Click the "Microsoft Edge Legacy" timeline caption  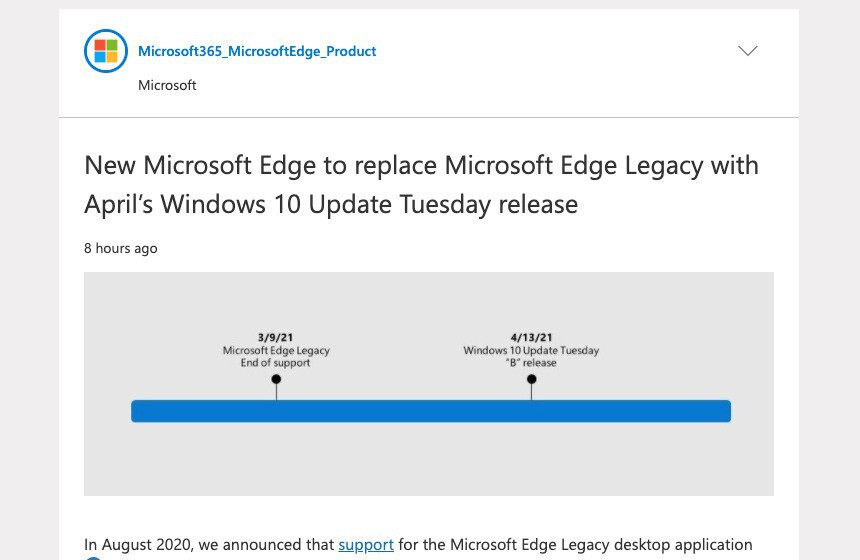point(276,351)
